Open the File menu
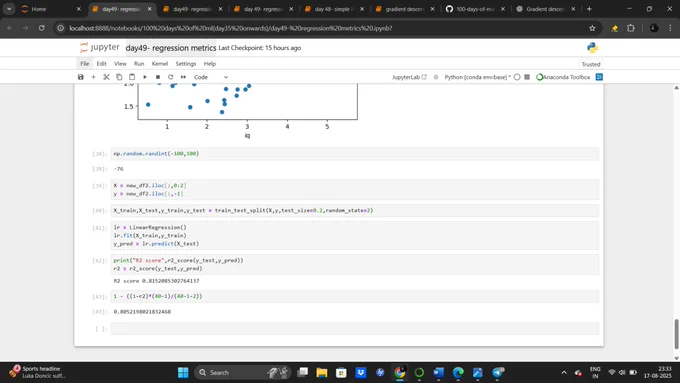The width and height of the screenshot is (680, 383). tap(85, 63)
